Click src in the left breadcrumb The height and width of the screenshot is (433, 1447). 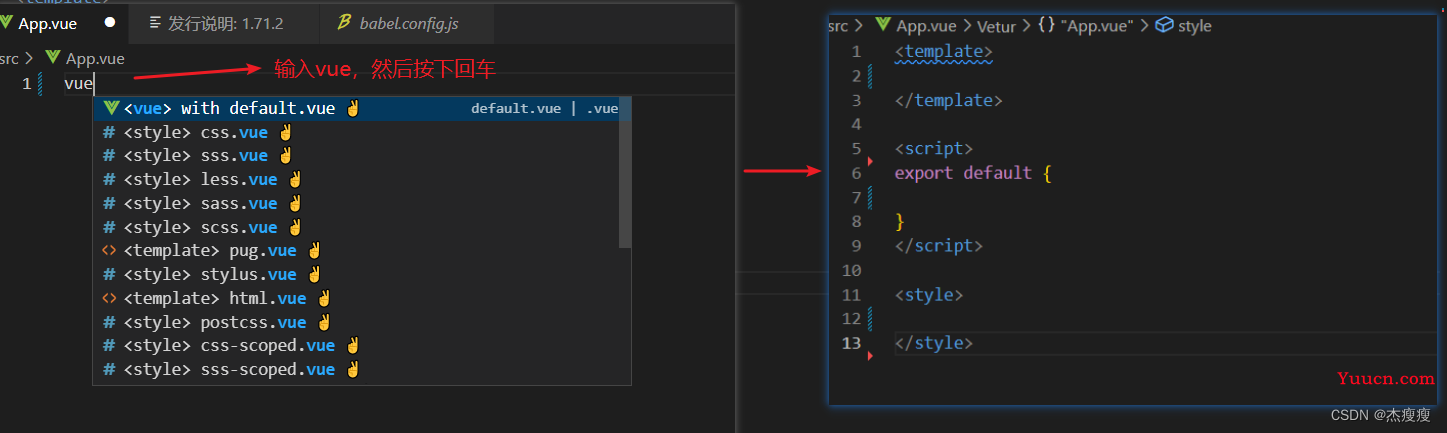[x=9, y=59]
